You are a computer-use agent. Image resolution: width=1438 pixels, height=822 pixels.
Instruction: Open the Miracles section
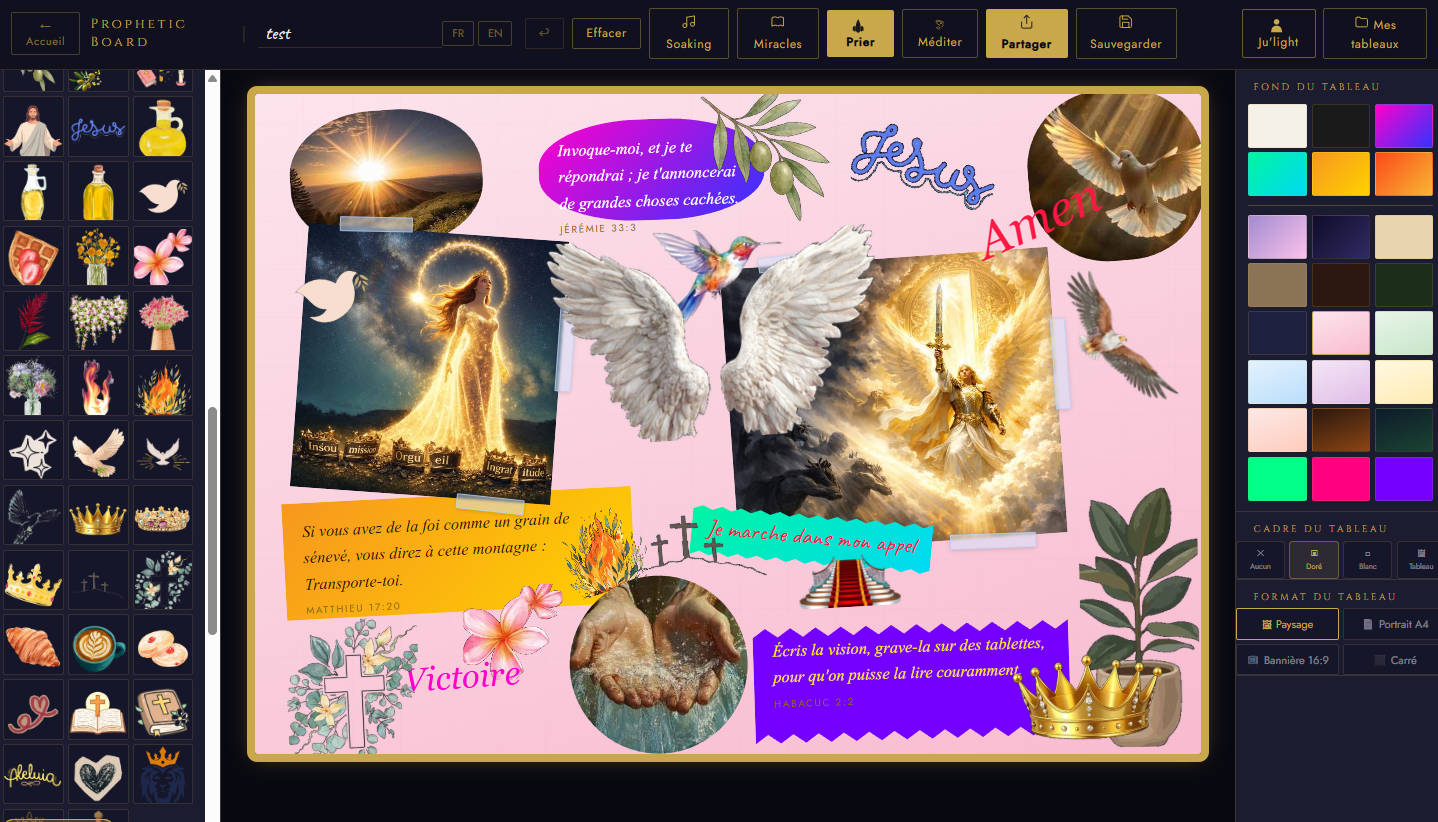click(777, 33)
